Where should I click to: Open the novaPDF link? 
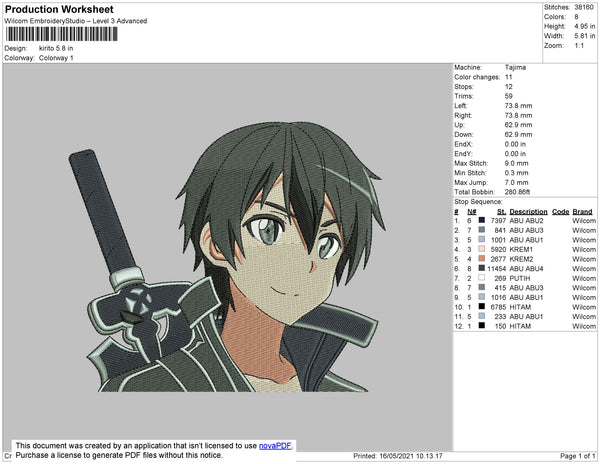(x=275, y=446)
